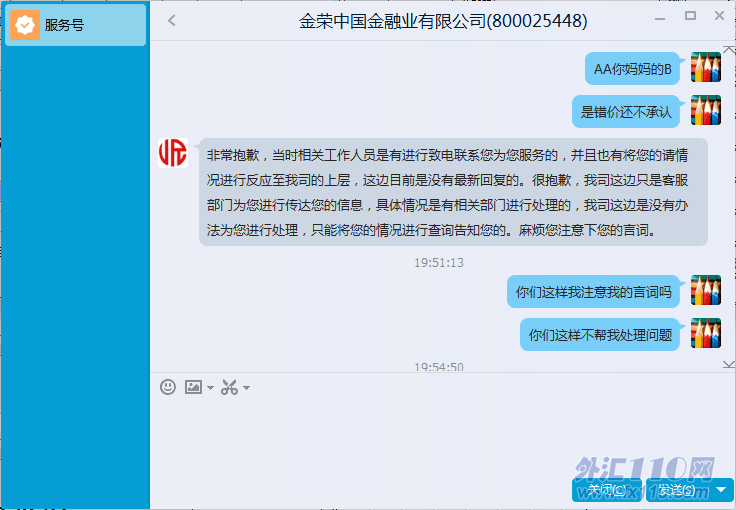Click the 你们这样我注意我的言词吗 message bubble
736x510 pixels.
click(593, 292)
